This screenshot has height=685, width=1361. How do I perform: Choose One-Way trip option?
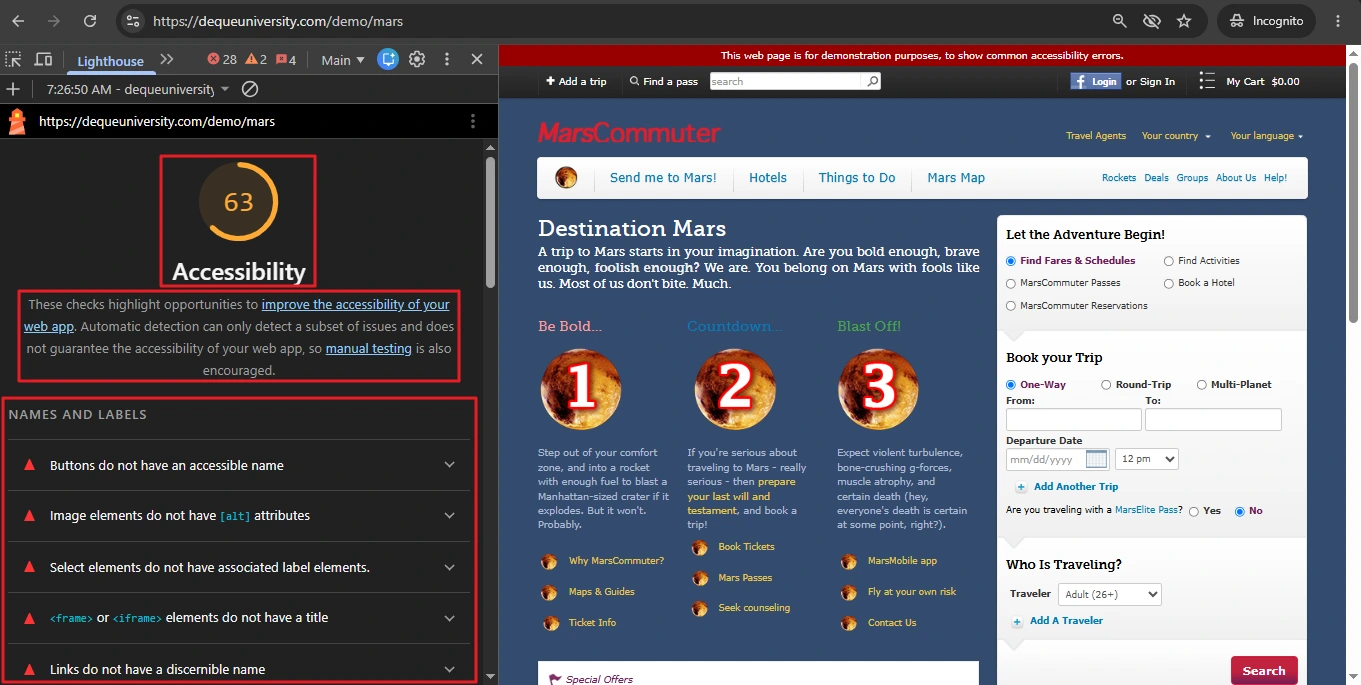click(x=1011, y=385)
